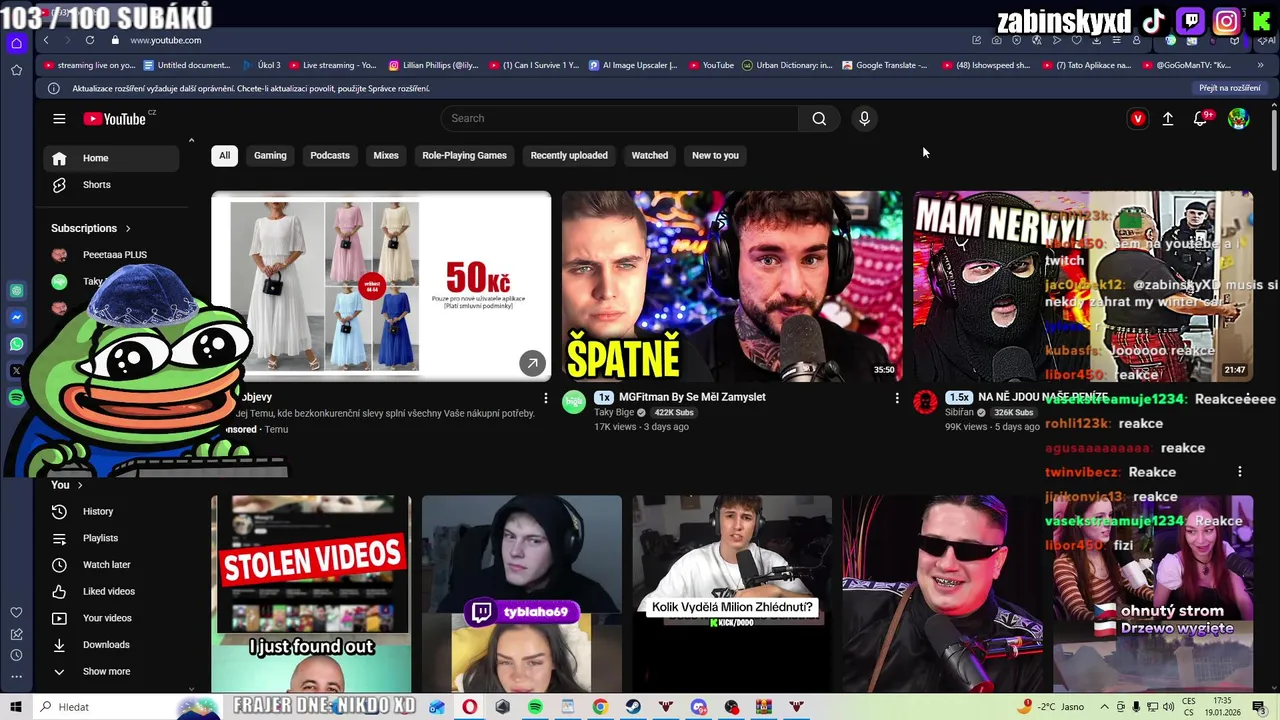Open Downloads in the sidebar
Image resolution: width=1280 pixels, height=720 pixels.
click(x=111, y=645)
